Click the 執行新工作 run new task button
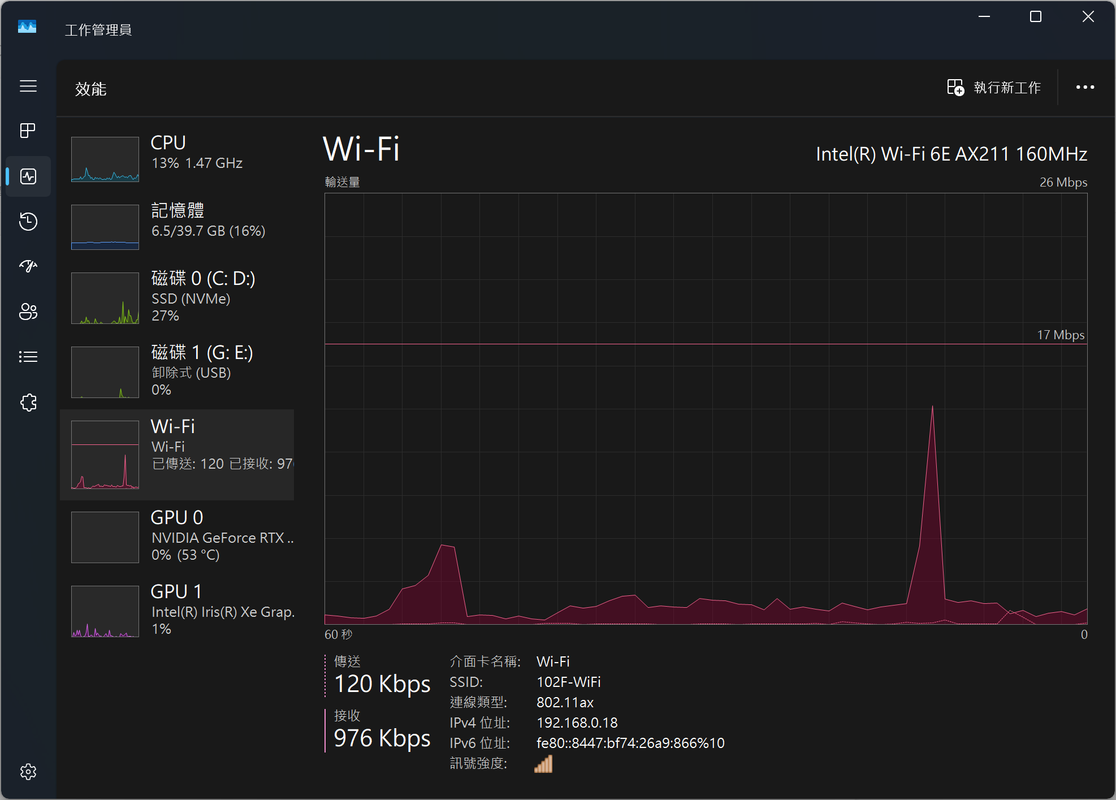Screen dimensions: 1116x800 point(994,88)
